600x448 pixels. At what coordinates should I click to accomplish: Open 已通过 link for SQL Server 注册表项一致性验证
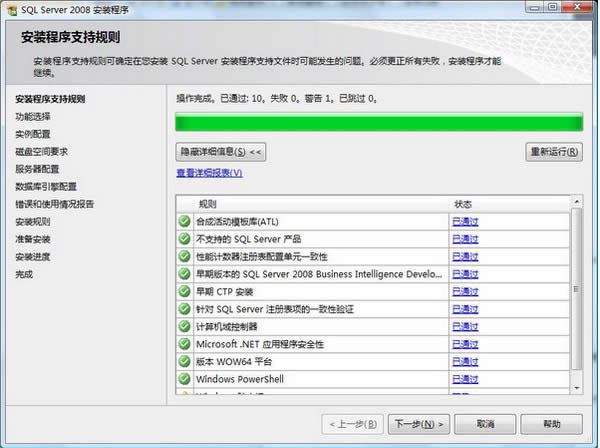click(x=465, y=309)
